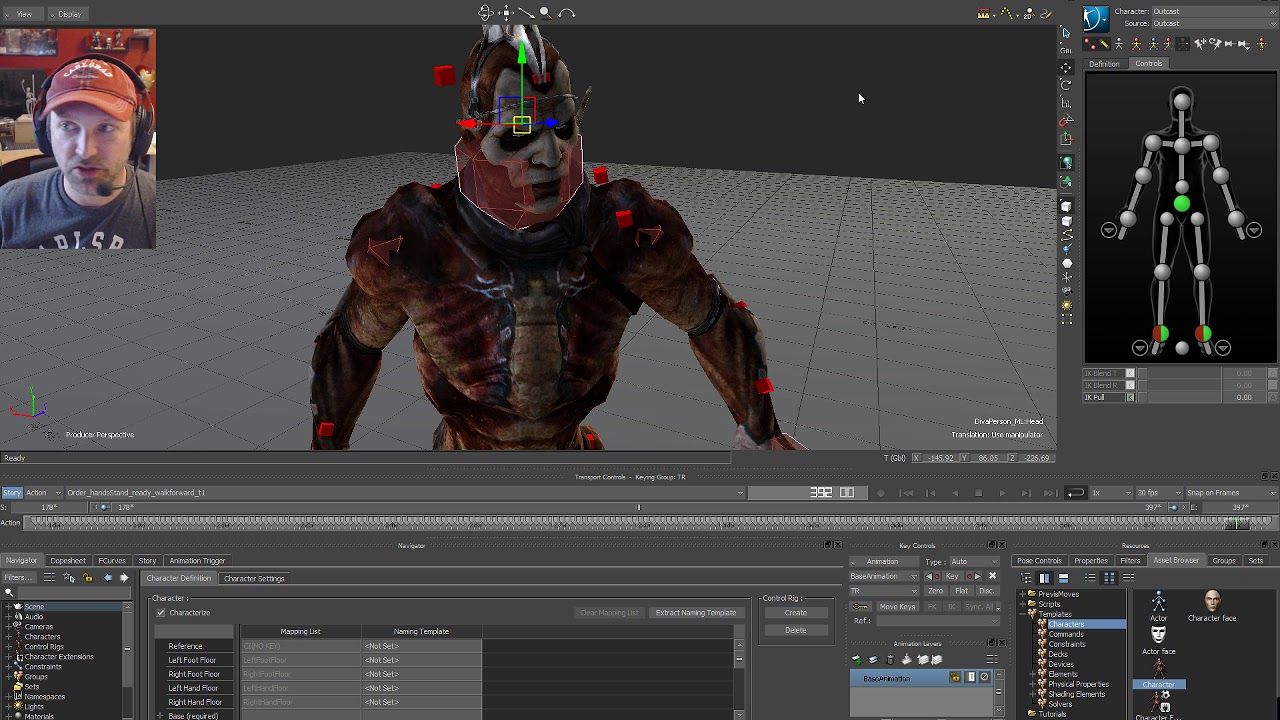This screenshot has width=1280, height=720.
Task: Toggle the loop playback button
Action: click(x=1075, y=493)
